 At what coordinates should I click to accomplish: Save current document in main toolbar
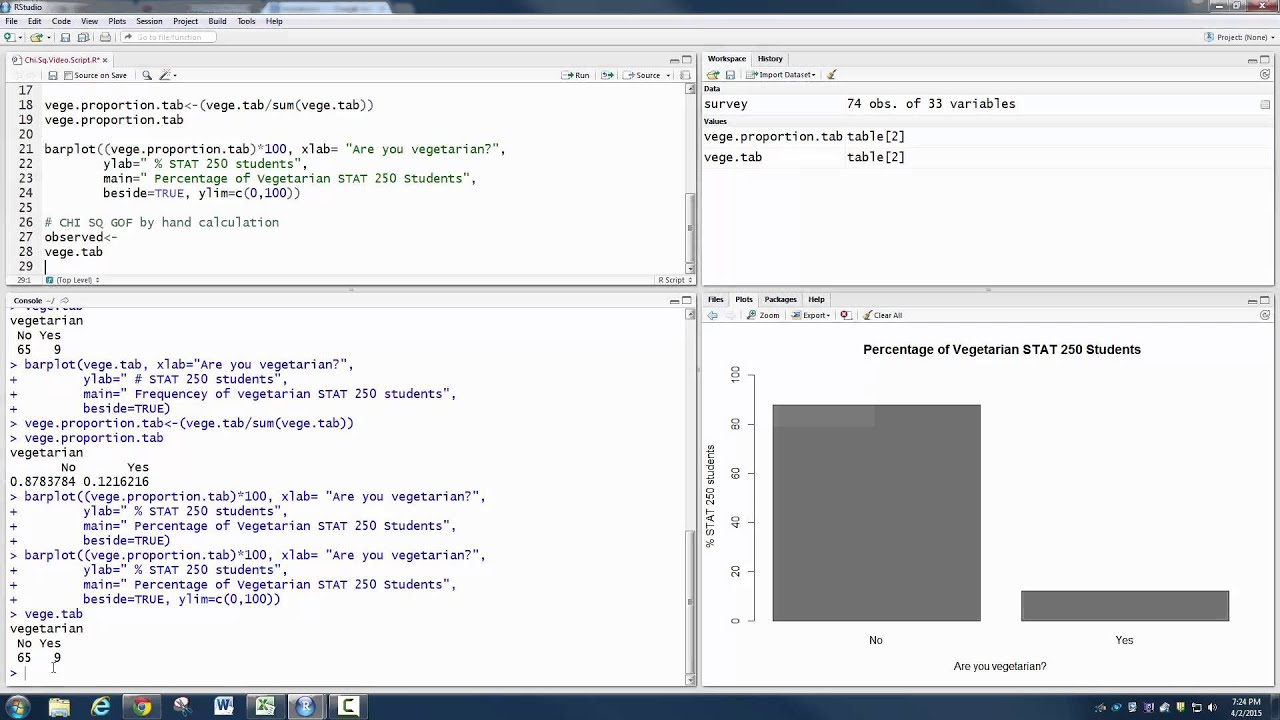[65, 37]
